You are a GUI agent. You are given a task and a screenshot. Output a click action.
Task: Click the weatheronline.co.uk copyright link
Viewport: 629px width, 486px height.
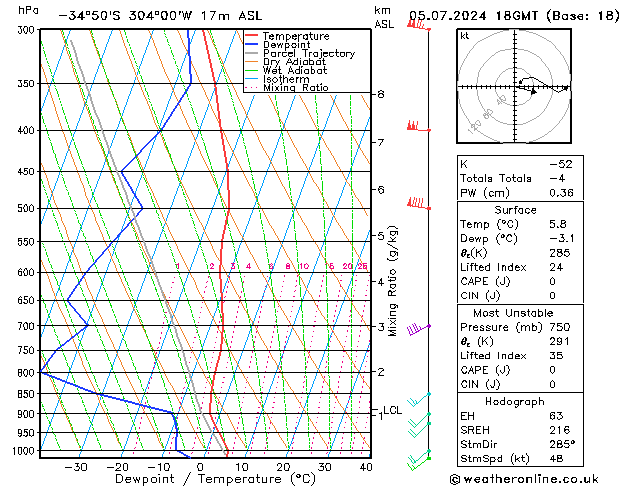tap(524, 479)
